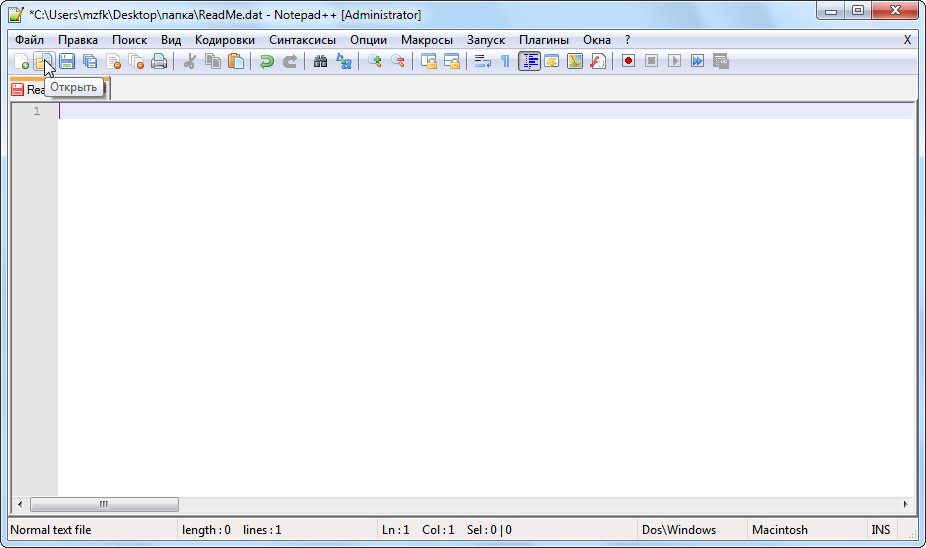
Task: Open the Плагины menu
Action: [543, 40]
